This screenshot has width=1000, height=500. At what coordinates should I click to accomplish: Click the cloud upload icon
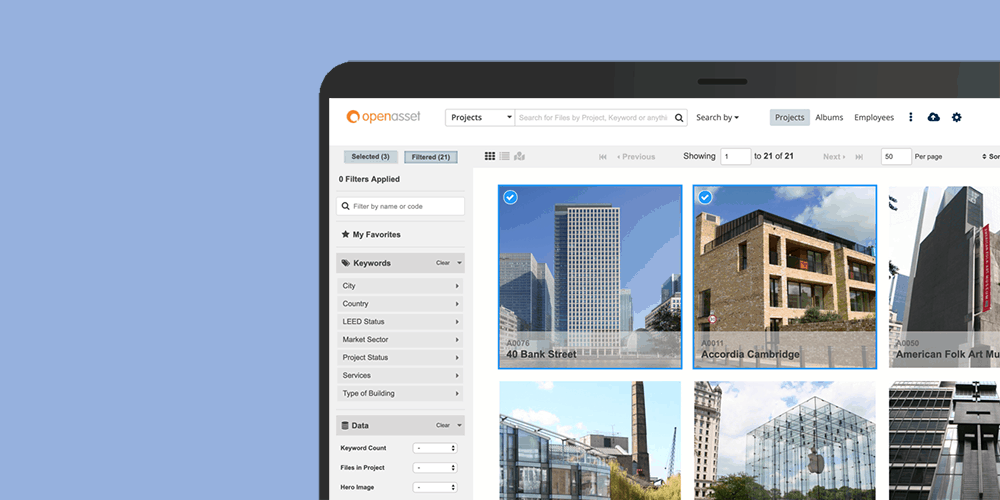tap(934, 117)
